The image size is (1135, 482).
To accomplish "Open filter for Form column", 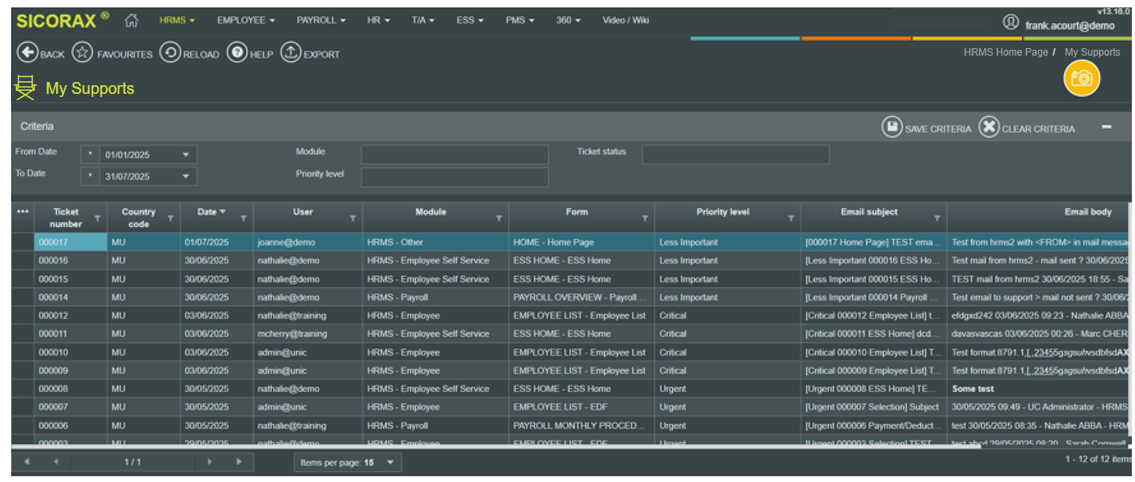I will (645, 218).
